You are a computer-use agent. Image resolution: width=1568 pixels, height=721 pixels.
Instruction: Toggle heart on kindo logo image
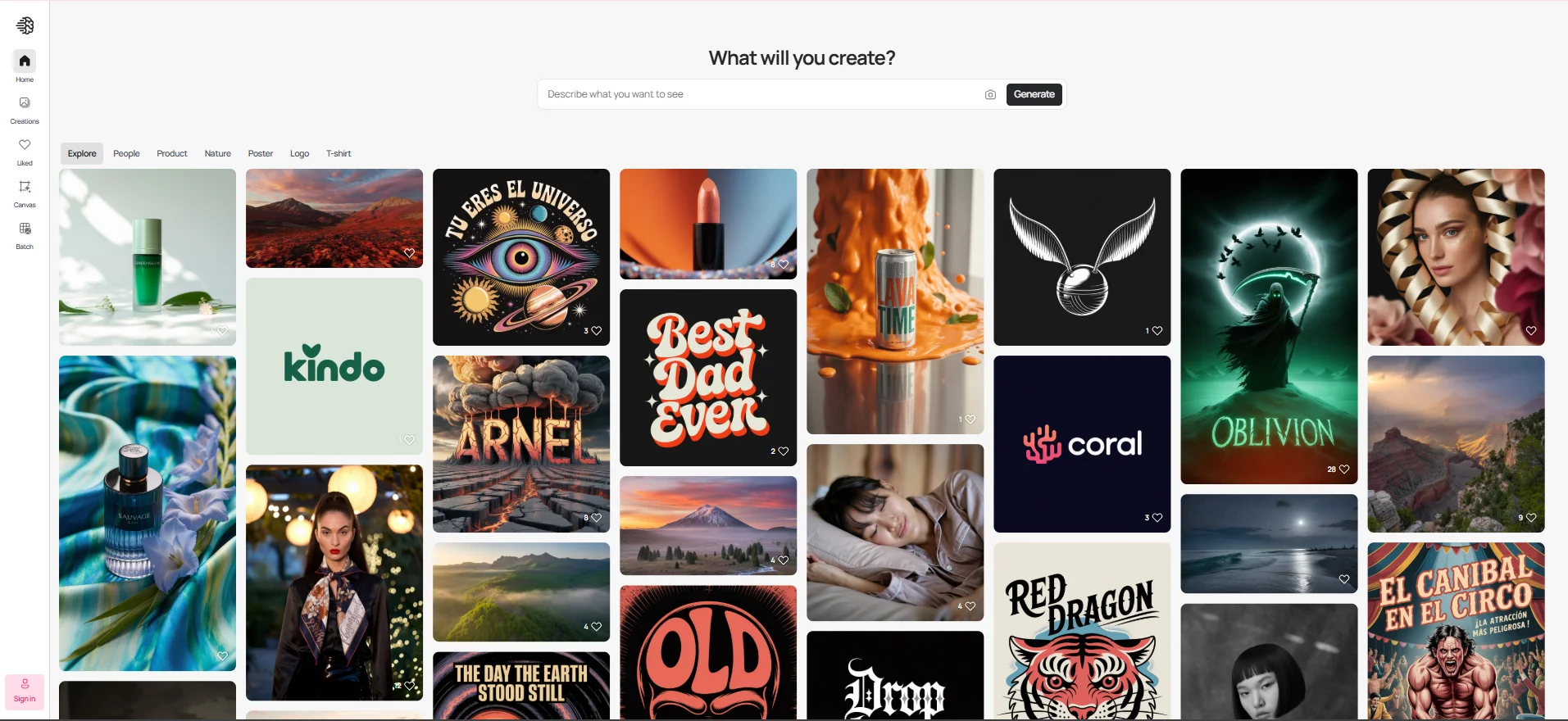[410, 440]
